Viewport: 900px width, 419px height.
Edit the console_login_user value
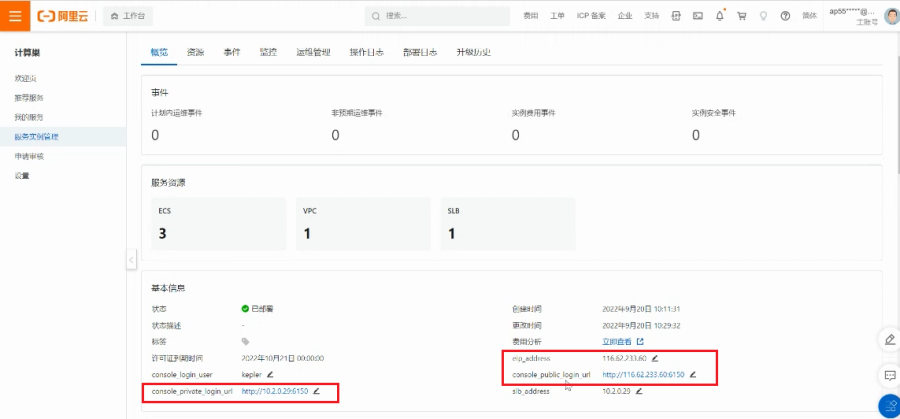270,374
